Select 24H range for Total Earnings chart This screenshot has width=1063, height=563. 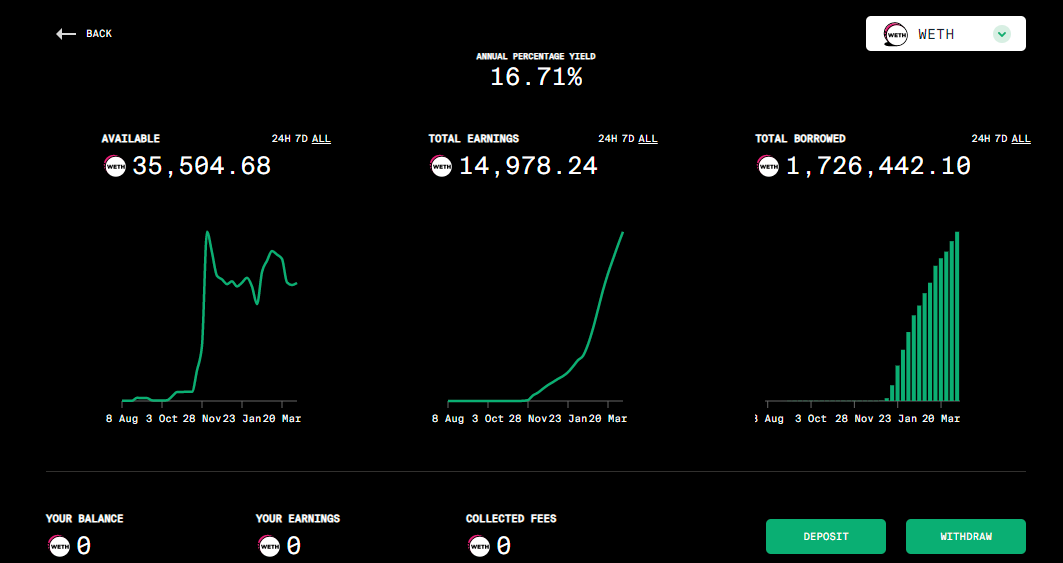click(607, 139)
